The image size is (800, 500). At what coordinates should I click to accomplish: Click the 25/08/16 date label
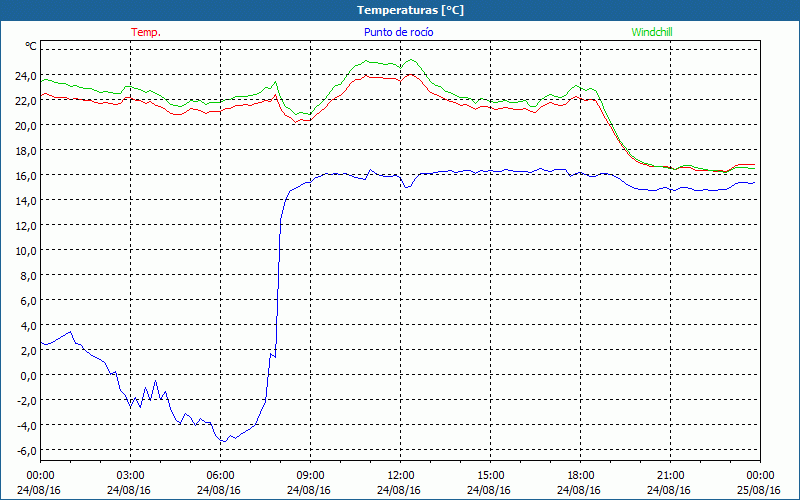pos(759,490)
